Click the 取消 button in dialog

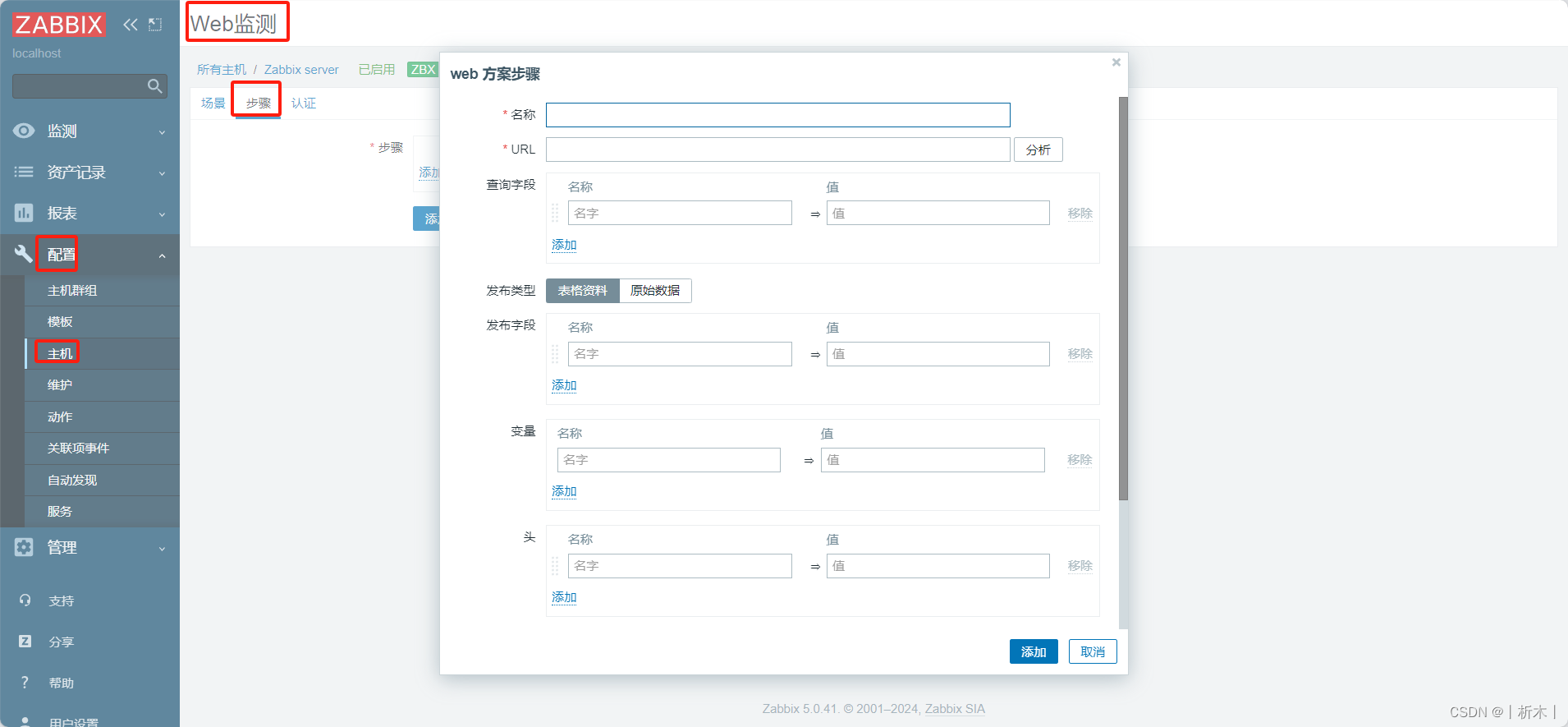(x=1093, y=651)
